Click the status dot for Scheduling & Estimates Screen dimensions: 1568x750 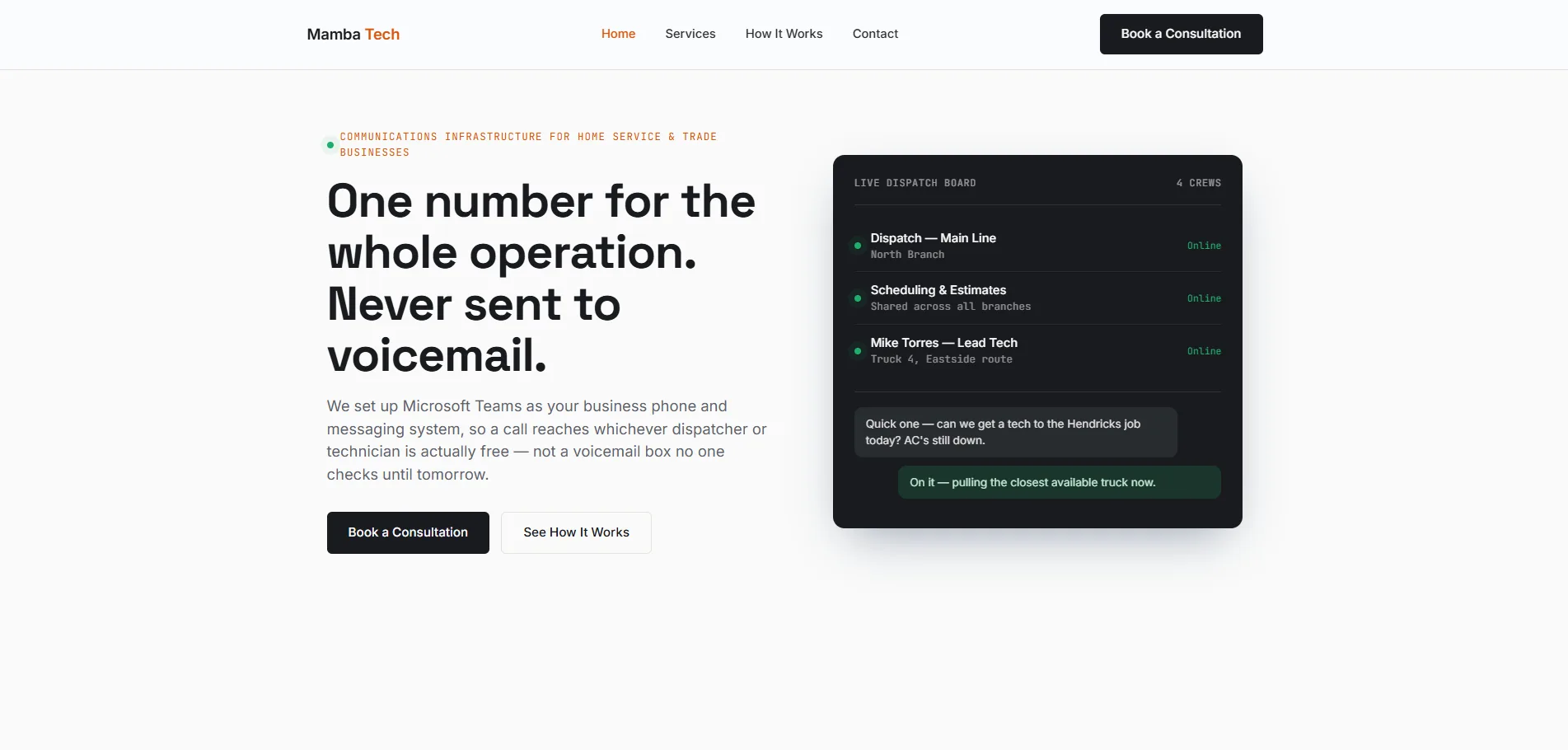[x=858, y=298]
